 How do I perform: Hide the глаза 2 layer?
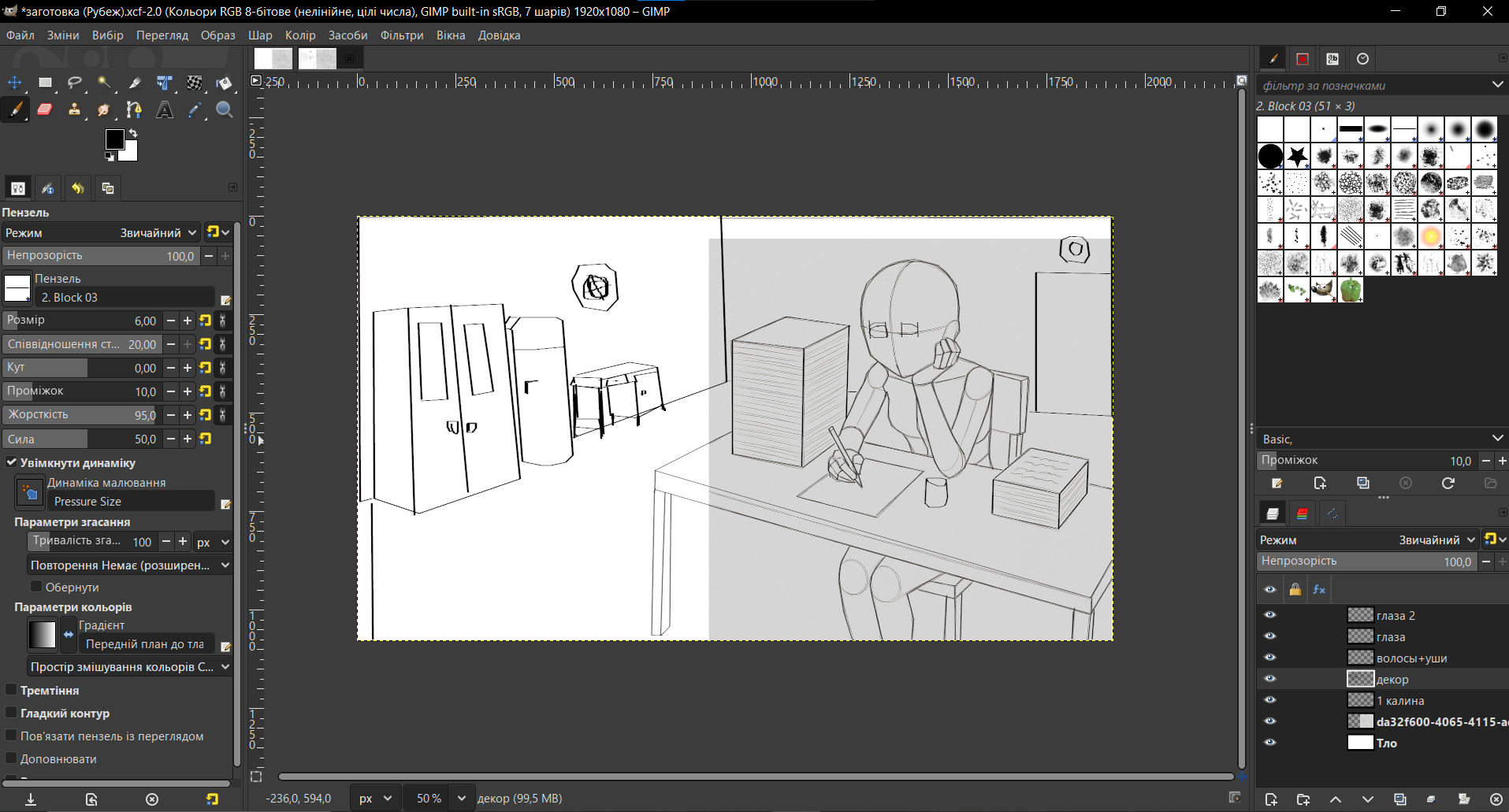(1269, 615)
